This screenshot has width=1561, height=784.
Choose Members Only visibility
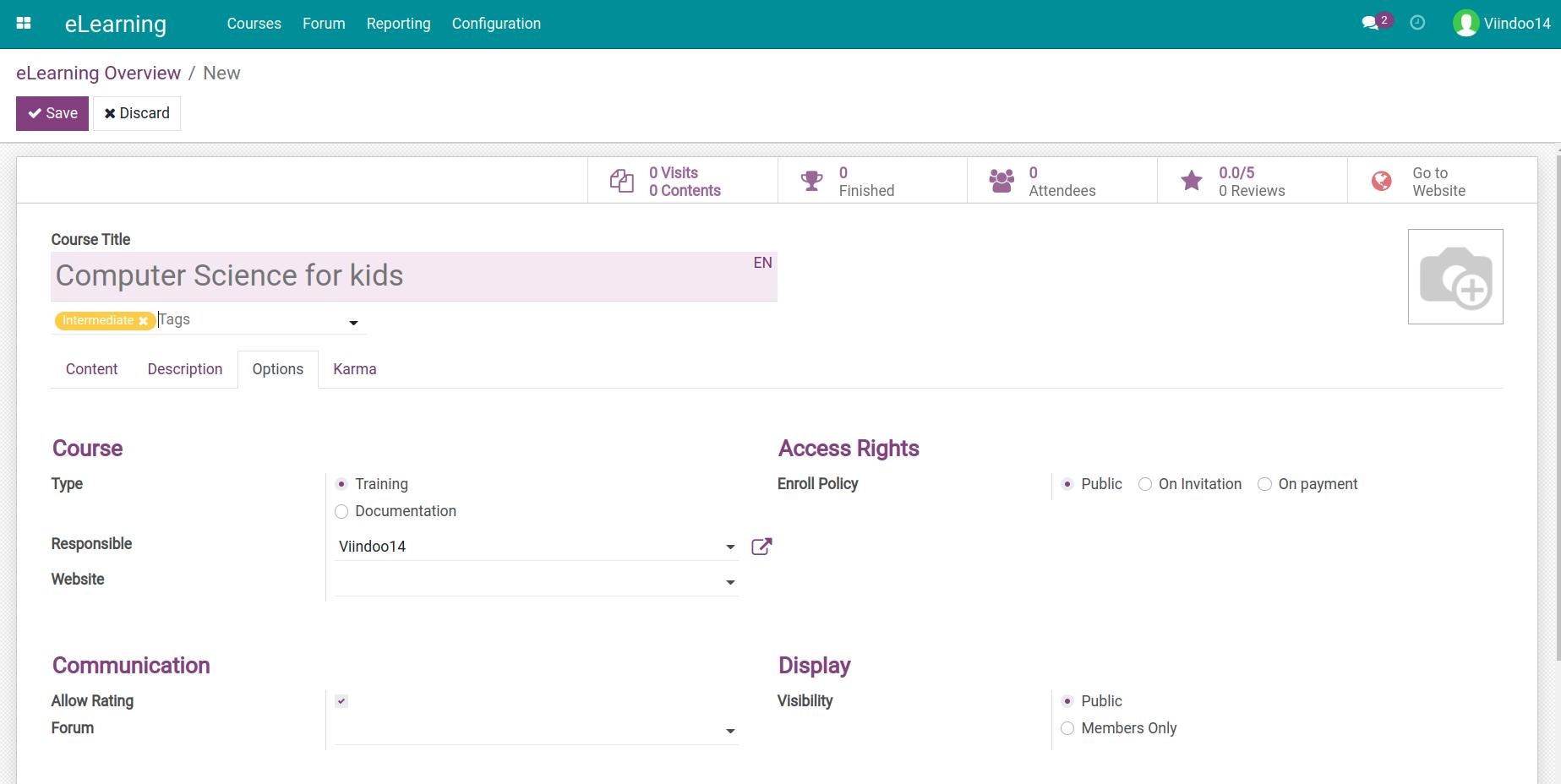coord(1067,728)
